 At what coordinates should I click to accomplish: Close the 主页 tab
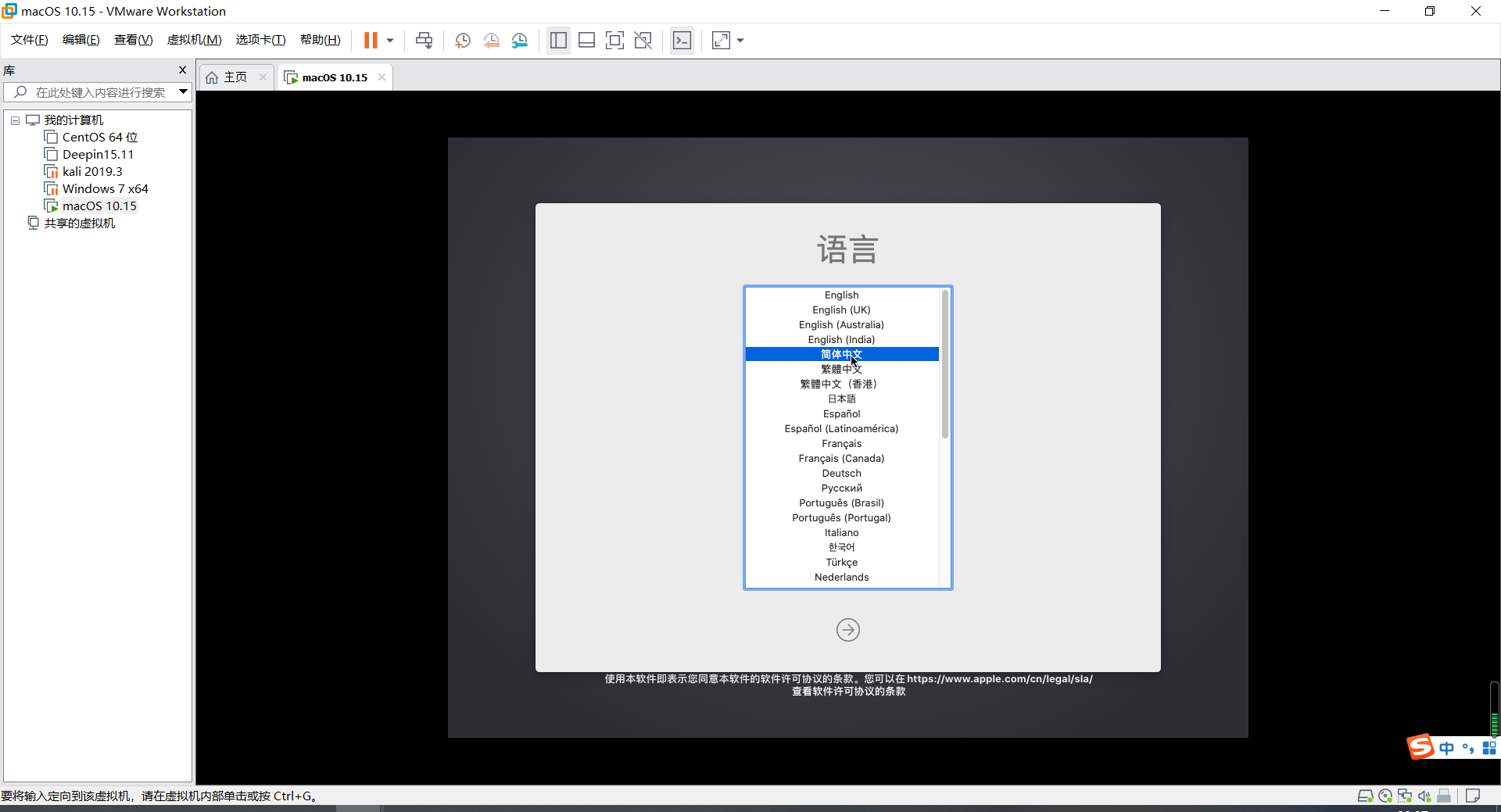[x=263, y=77]
